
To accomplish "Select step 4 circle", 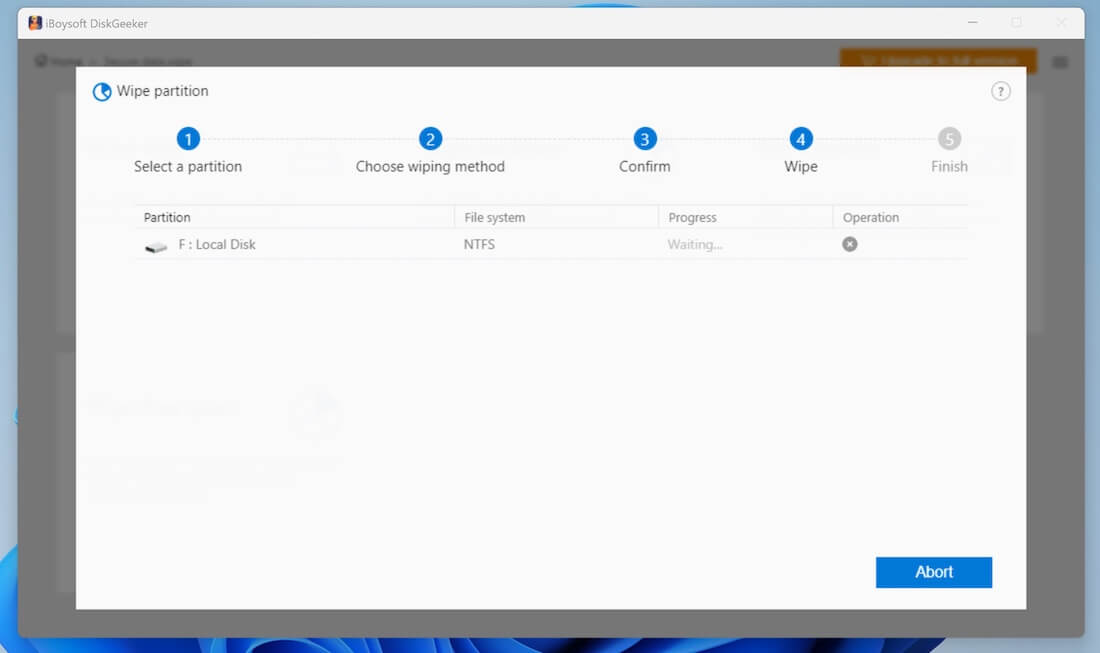I will coord(800,139).
